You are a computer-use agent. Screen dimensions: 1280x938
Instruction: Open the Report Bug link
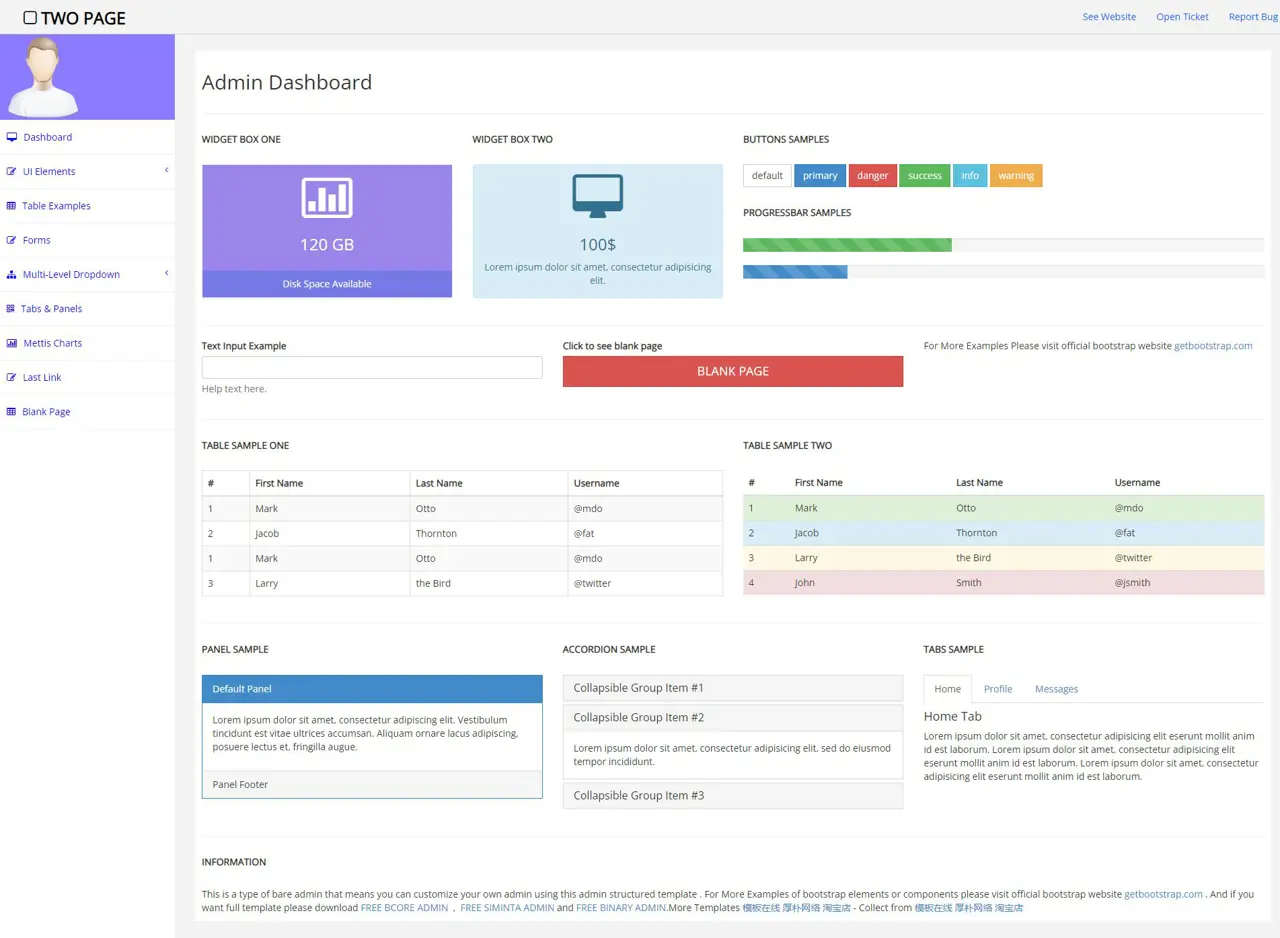(1252, 17)
